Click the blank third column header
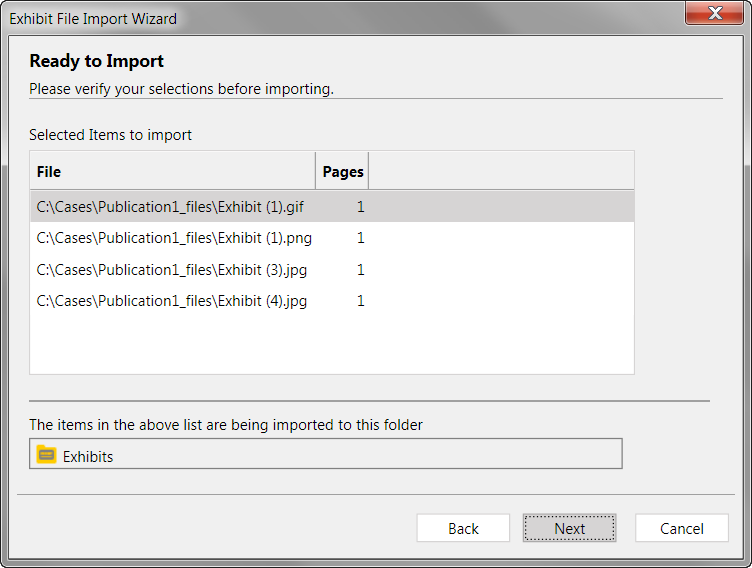The image size is (752, 568). (x=502, y=171)
